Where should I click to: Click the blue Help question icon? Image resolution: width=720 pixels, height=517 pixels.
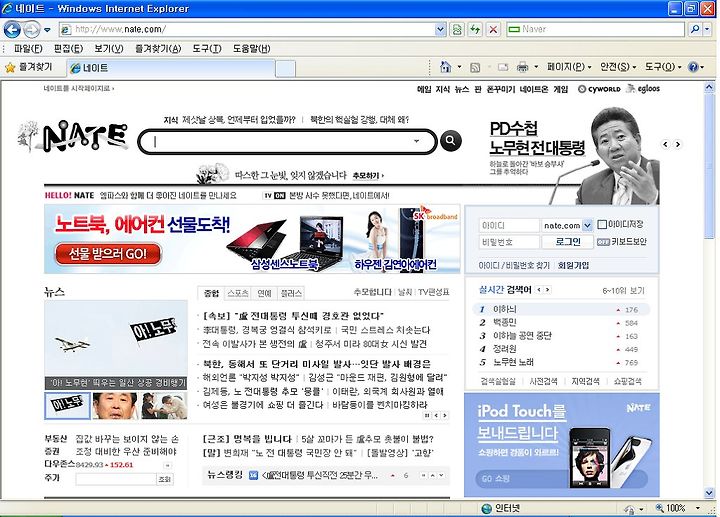pyautogui.click(x=693, y=67)
